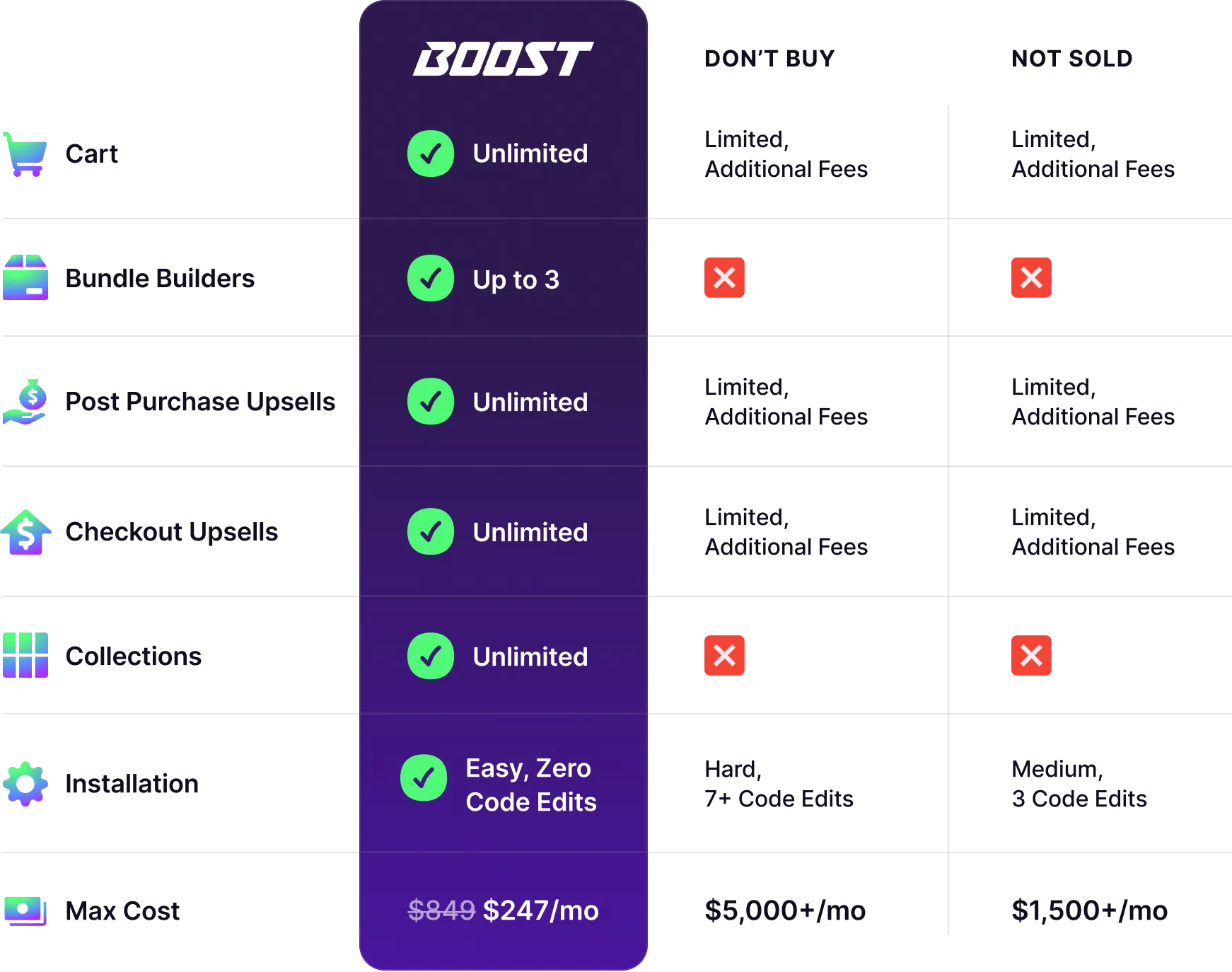Screen dimensions: 1232x972
Task: Click the Max Cost money icon
Action: point(25,910)
